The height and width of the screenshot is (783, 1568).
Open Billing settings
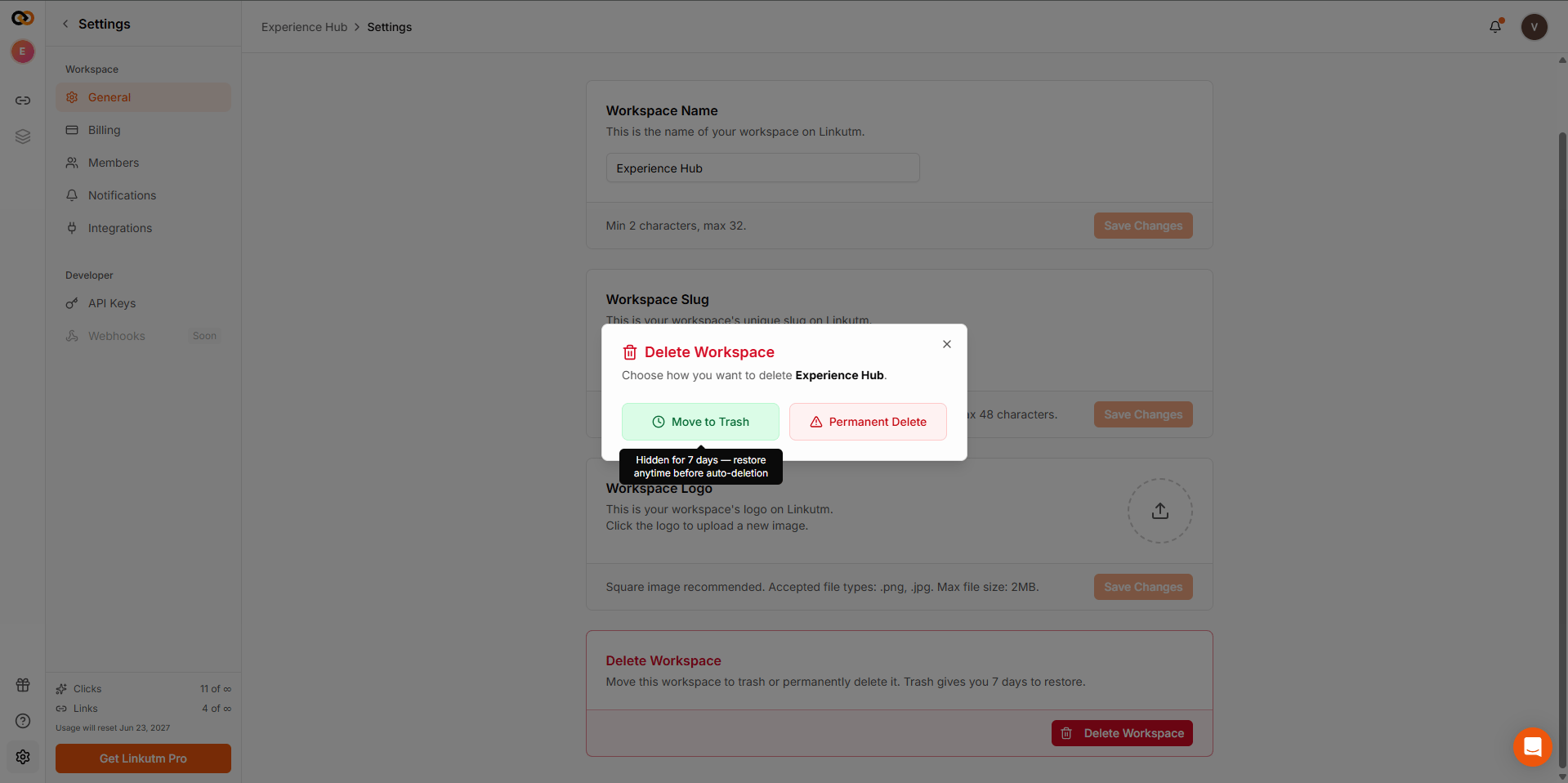(x=143, y=130)
